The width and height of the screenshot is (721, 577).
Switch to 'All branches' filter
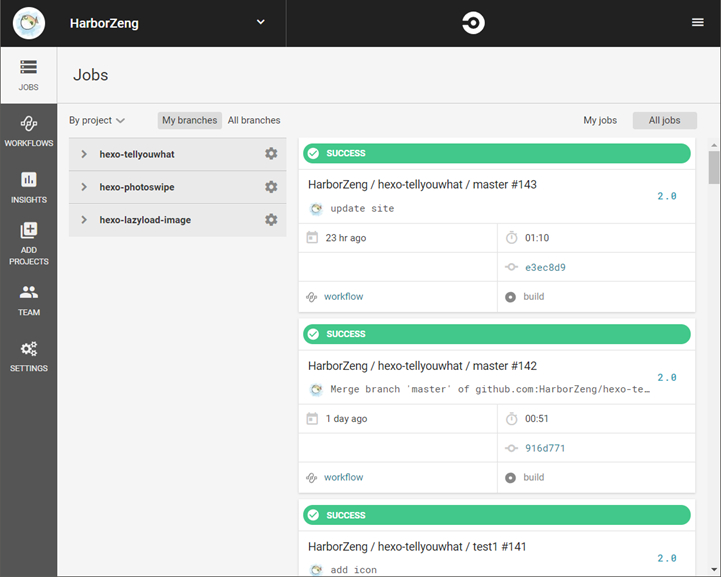click(x=254, y=120)
